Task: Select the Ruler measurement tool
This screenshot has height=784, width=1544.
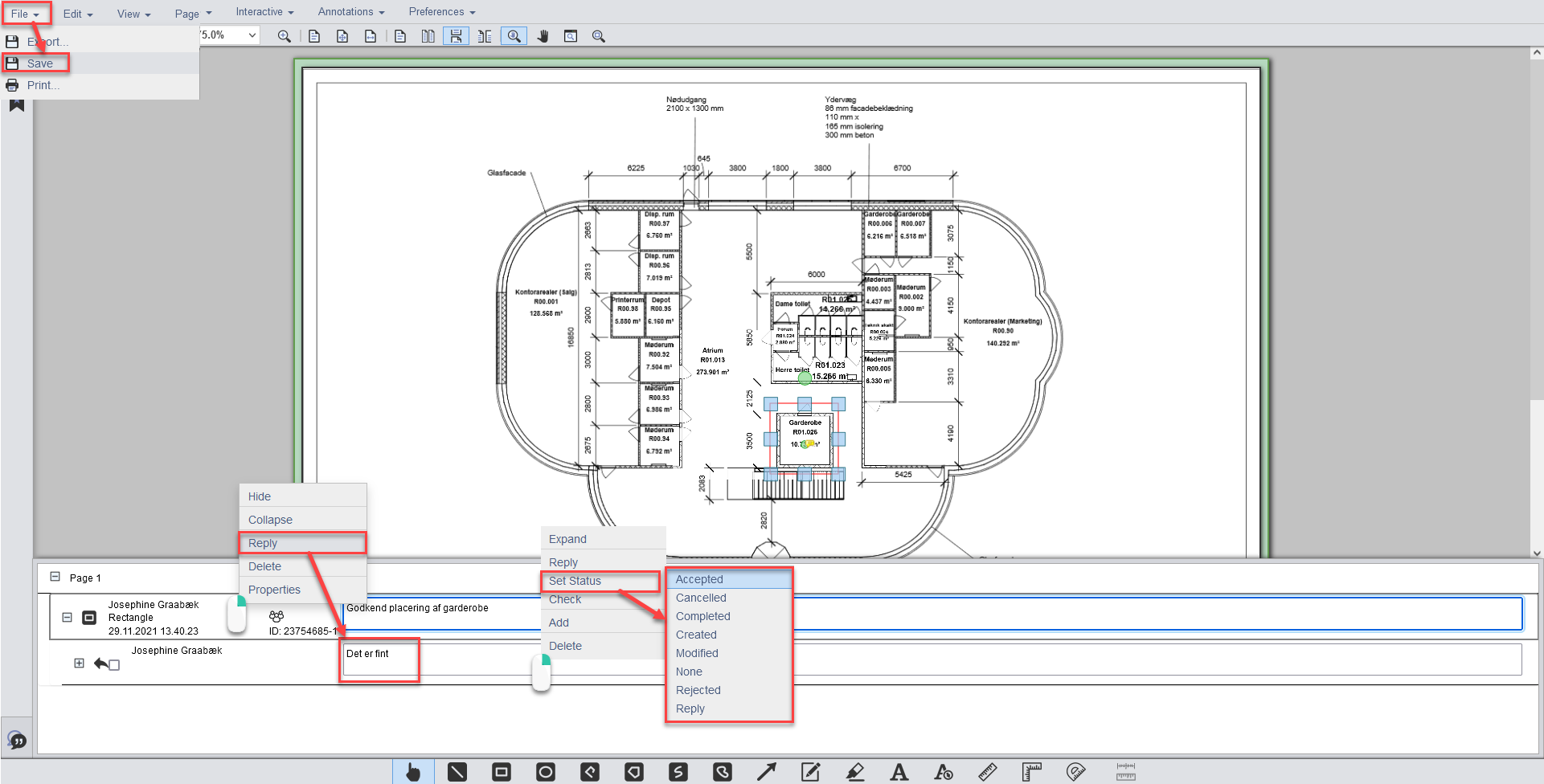Action: pos(988,772)
